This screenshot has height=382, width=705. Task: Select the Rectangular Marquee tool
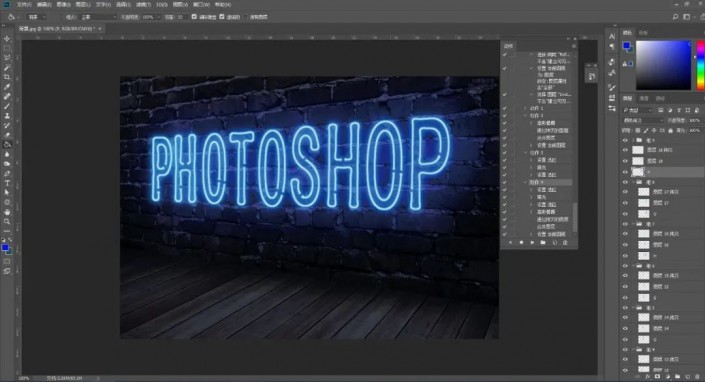click(x=7, y=49)
